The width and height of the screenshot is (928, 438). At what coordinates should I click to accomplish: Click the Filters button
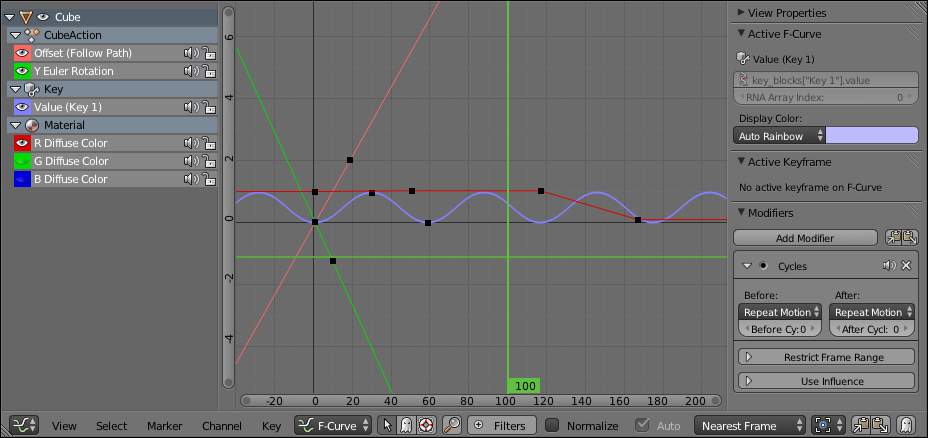coord(502,426)
